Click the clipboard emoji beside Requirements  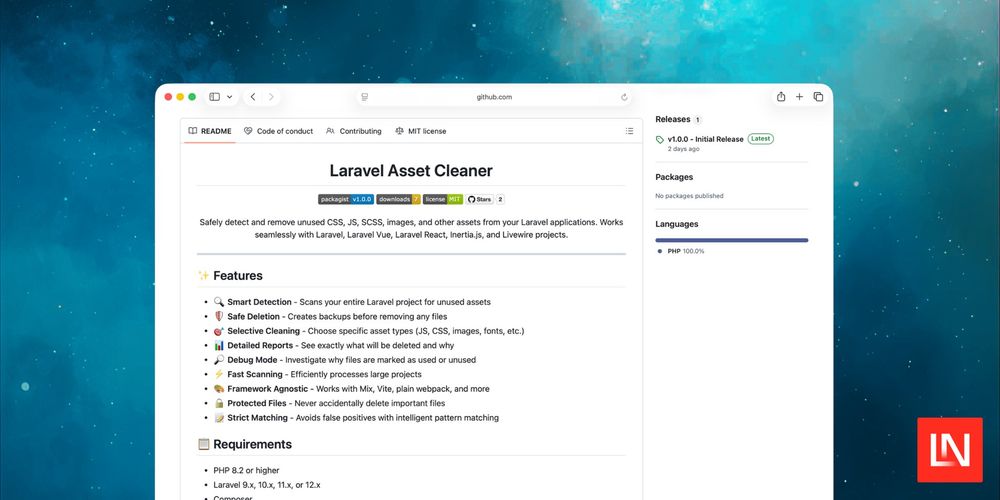tap(203, 444)
